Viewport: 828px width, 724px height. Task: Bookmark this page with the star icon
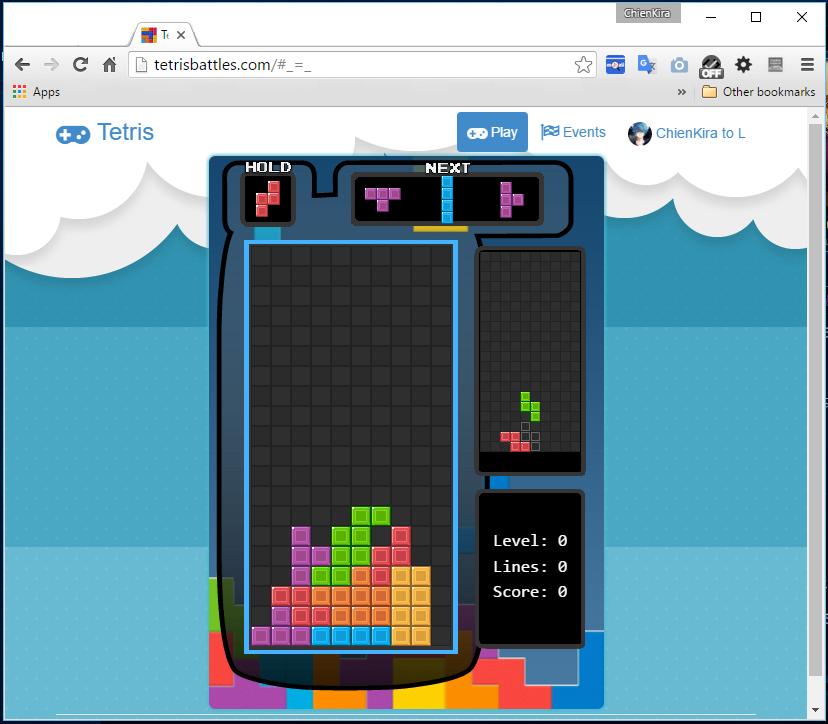coord(583,64)
